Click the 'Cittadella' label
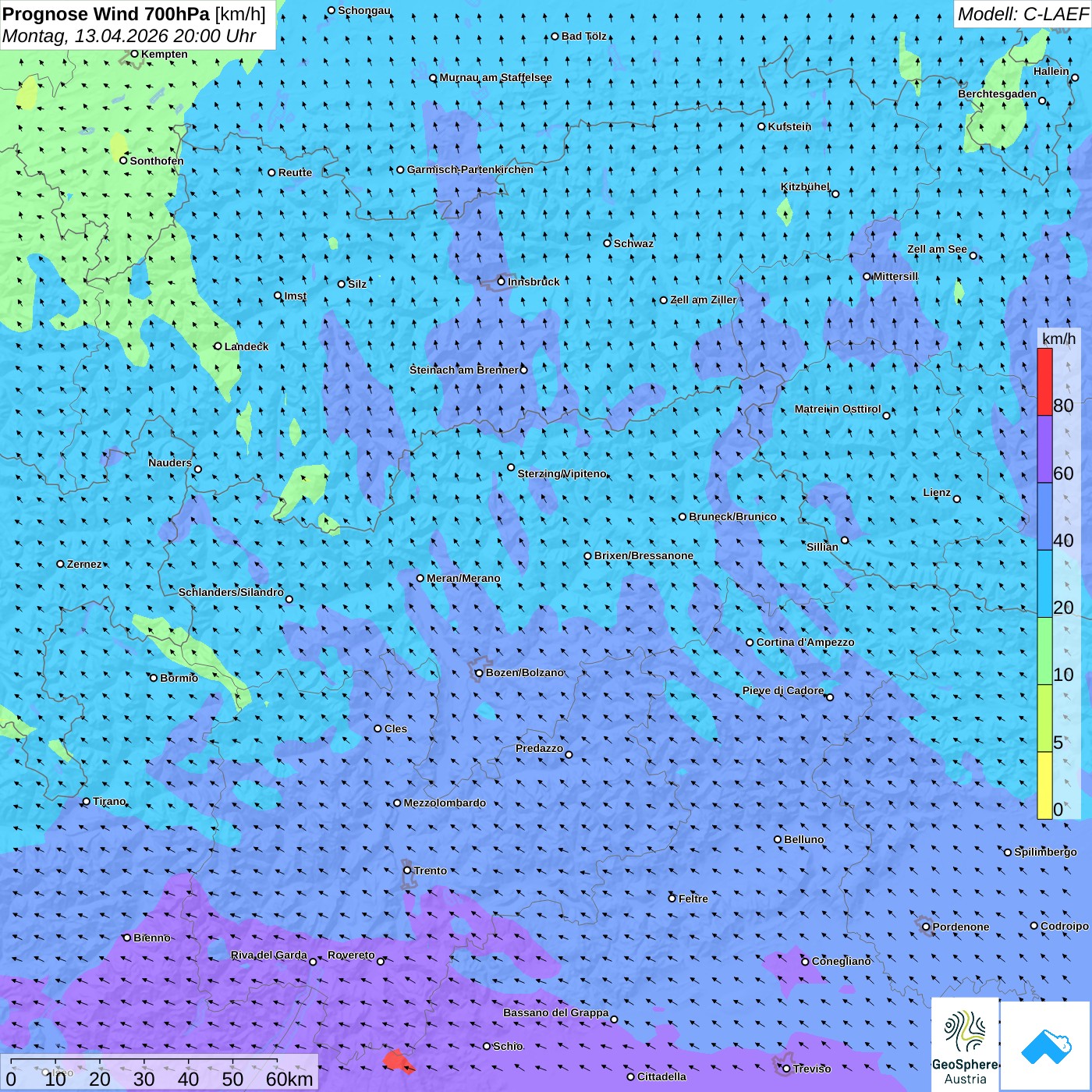The image size is (1092, 1092). (x=661, y=1076)
